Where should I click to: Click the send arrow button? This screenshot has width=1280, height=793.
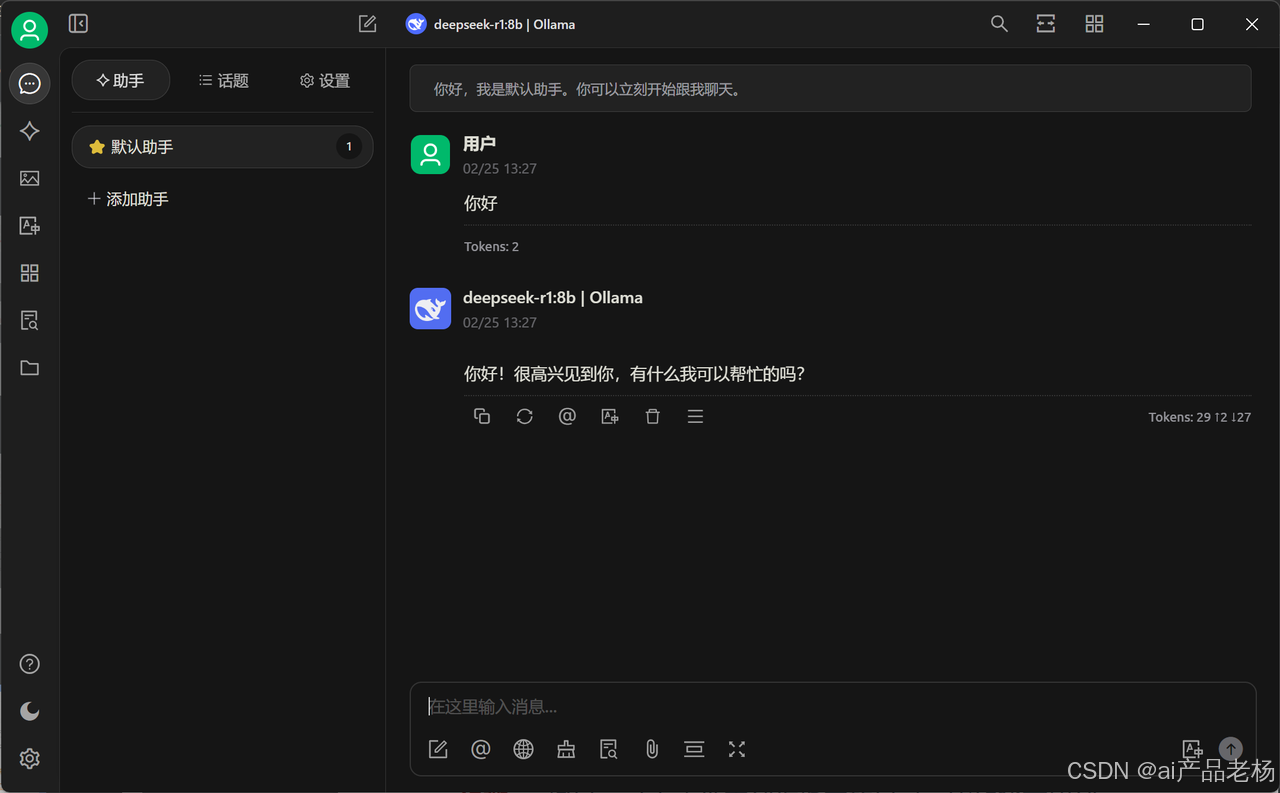1231,749
